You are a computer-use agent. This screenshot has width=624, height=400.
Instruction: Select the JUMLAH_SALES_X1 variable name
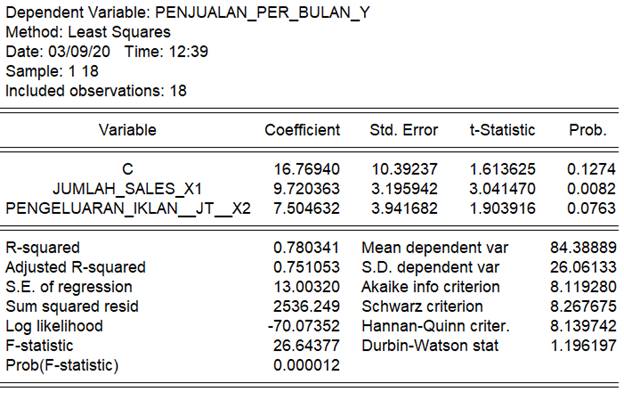(x=127, y=188)
